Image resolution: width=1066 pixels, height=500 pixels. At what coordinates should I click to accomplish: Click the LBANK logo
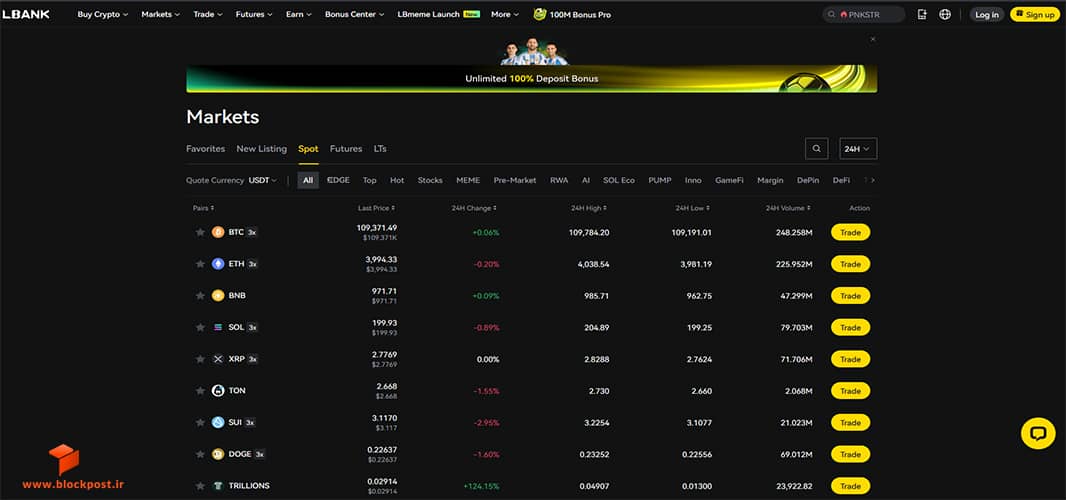(x=26, y=14)
